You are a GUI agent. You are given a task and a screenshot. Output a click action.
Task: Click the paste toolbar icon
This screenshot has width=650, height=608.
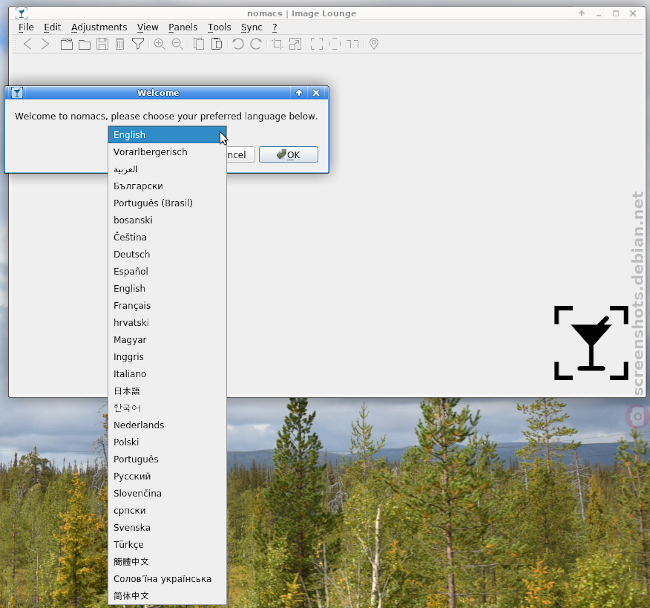(216, 44)
